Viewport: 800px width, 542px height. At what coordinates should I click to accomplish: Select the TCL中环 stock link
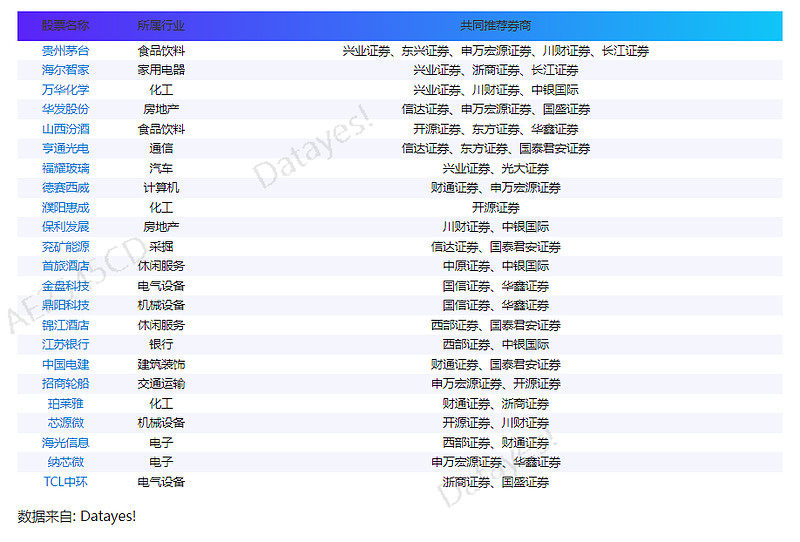click(65, 482)
